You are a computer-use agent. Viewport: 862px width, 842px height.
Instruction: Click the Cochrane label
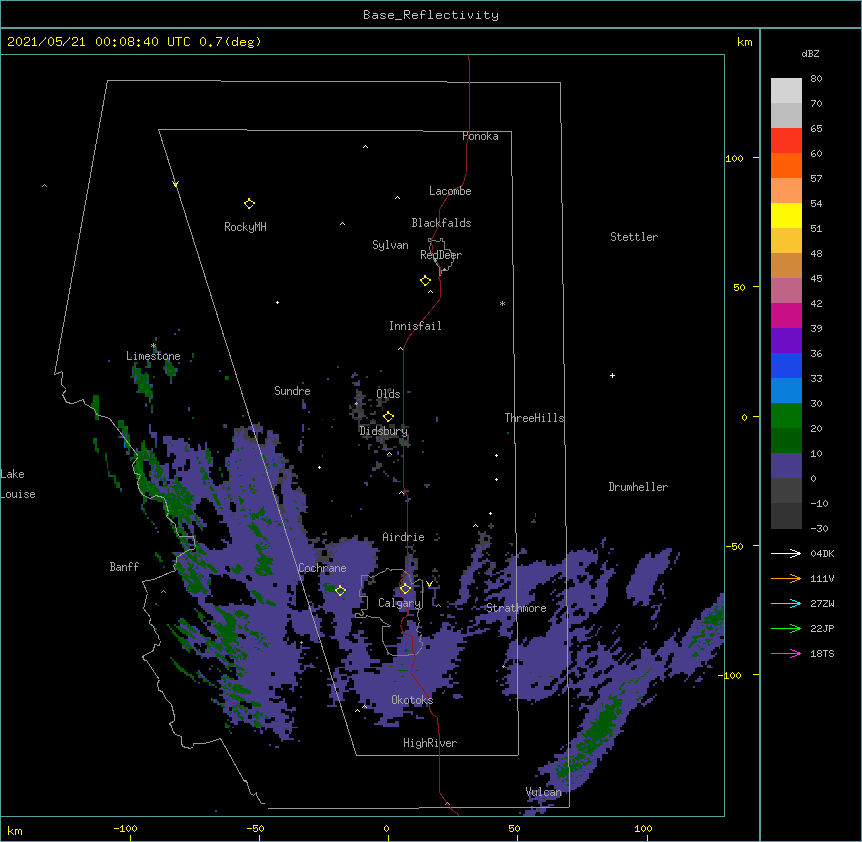(x=322, y=568)
